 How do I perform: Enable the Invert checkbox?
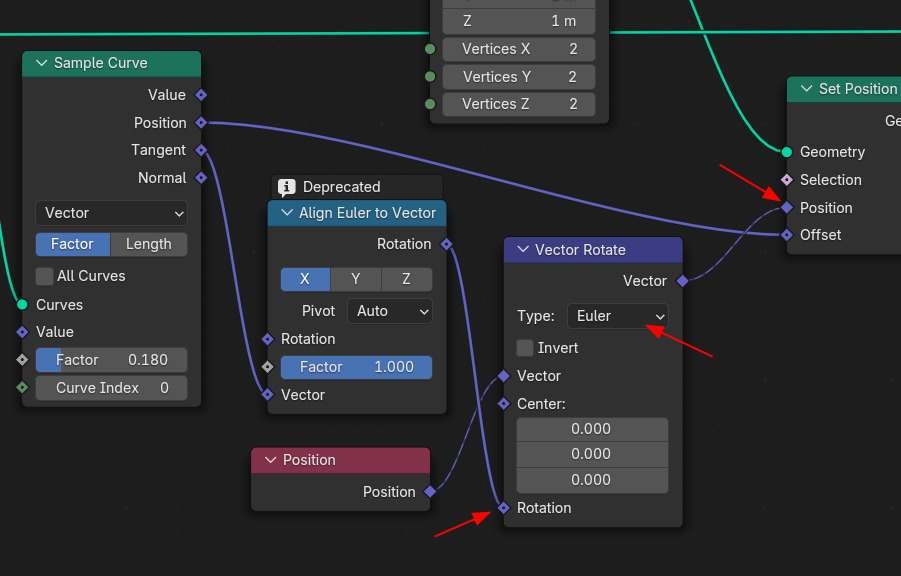click(x=525, y=348)
